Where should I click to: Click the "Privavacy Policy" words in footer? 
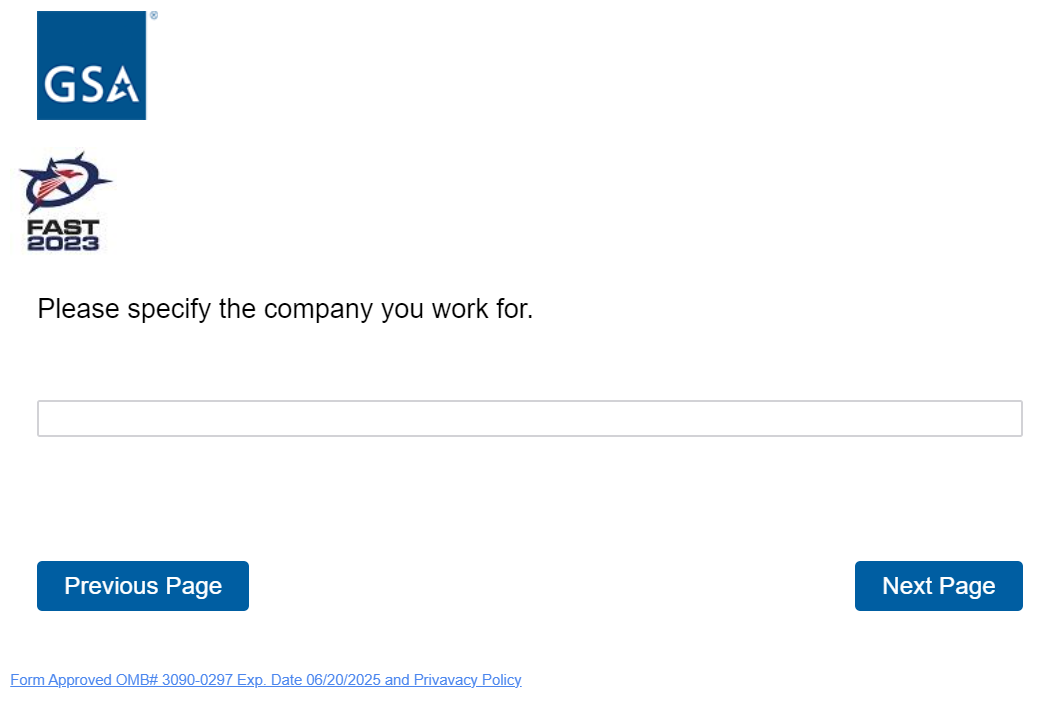[467, 680]
